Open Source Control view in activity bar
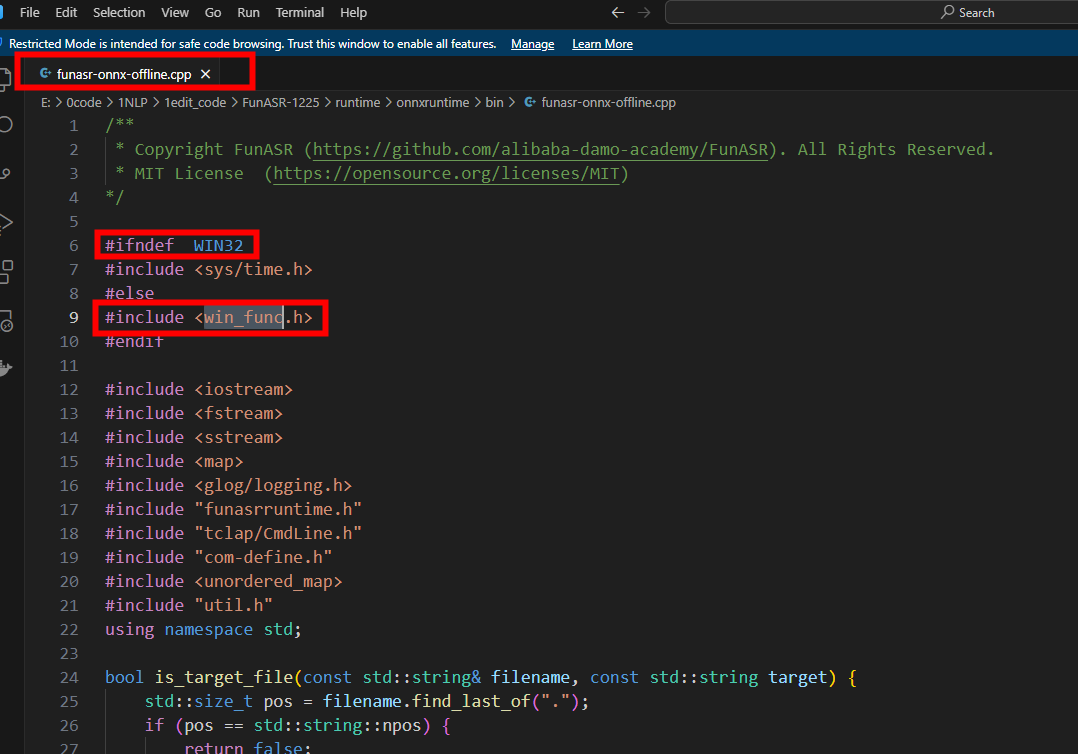Screen dimensions: 1078x754 click(x=6, y=173)
